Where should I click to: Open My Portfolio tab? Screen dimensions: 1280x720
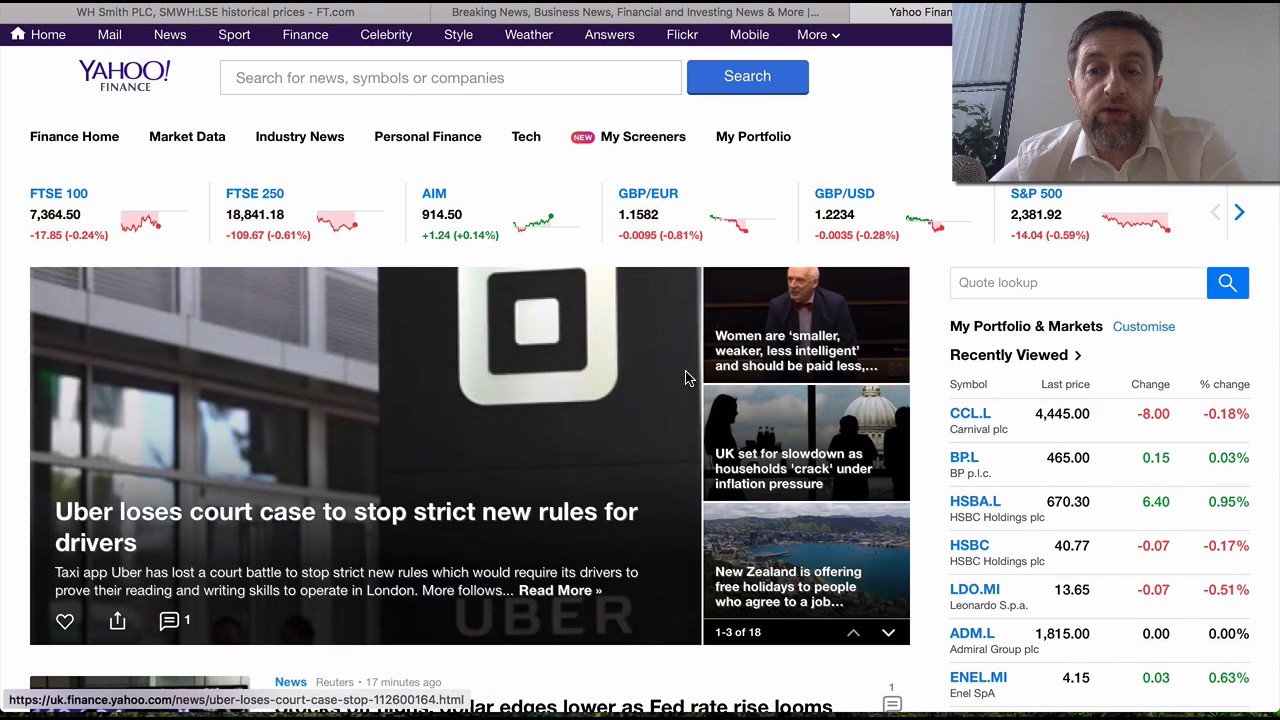(753, 137)
